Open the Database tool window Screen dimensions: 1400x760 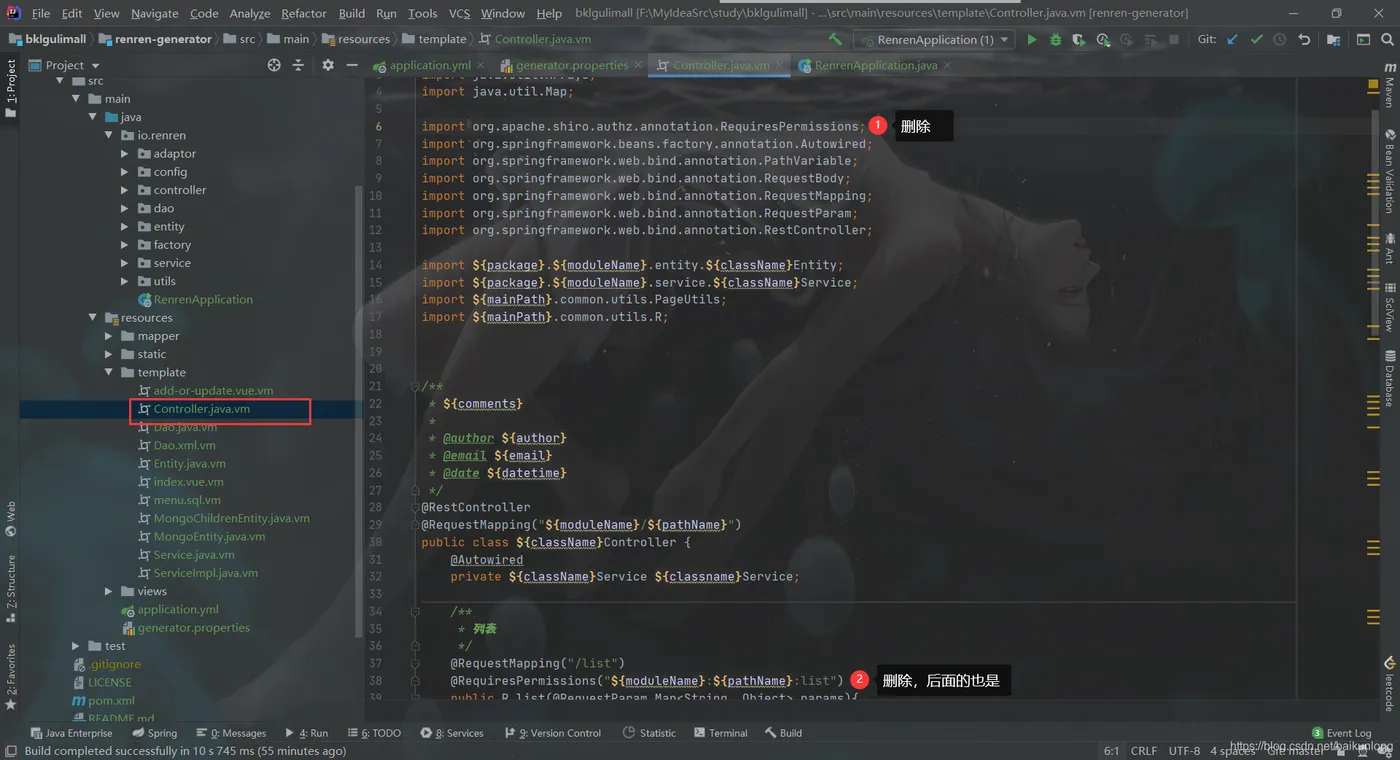point(1389,379)
